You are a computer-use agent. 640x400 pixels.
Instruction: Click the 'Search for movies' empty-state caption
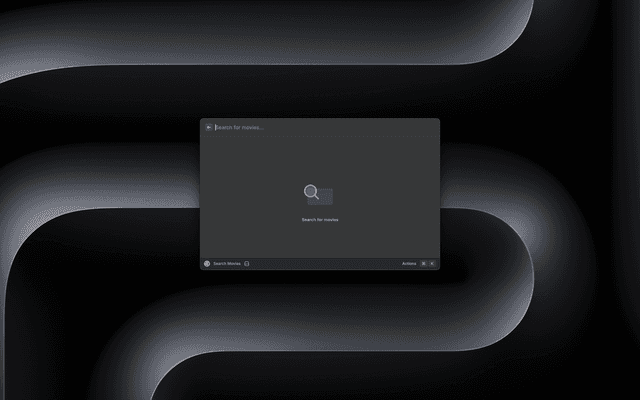pos(320,219)
